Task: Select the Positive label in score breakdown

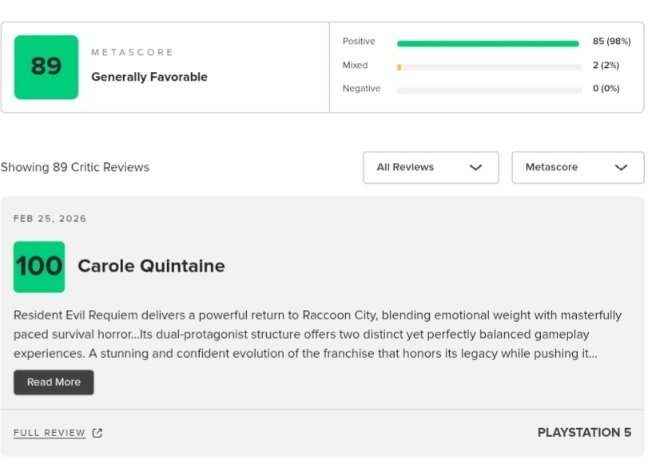Action: [x=359, y=42]
